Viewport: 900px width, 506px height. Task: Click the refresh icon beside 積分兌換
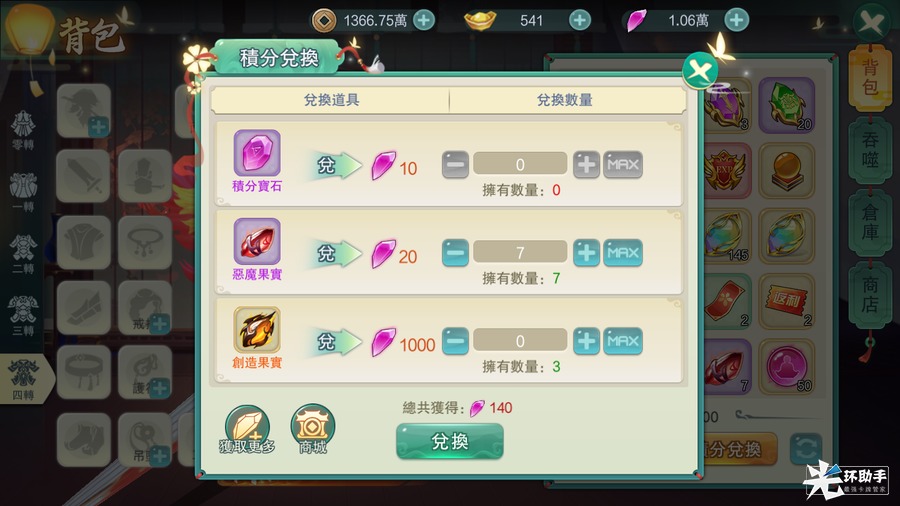tap(805, 449)
